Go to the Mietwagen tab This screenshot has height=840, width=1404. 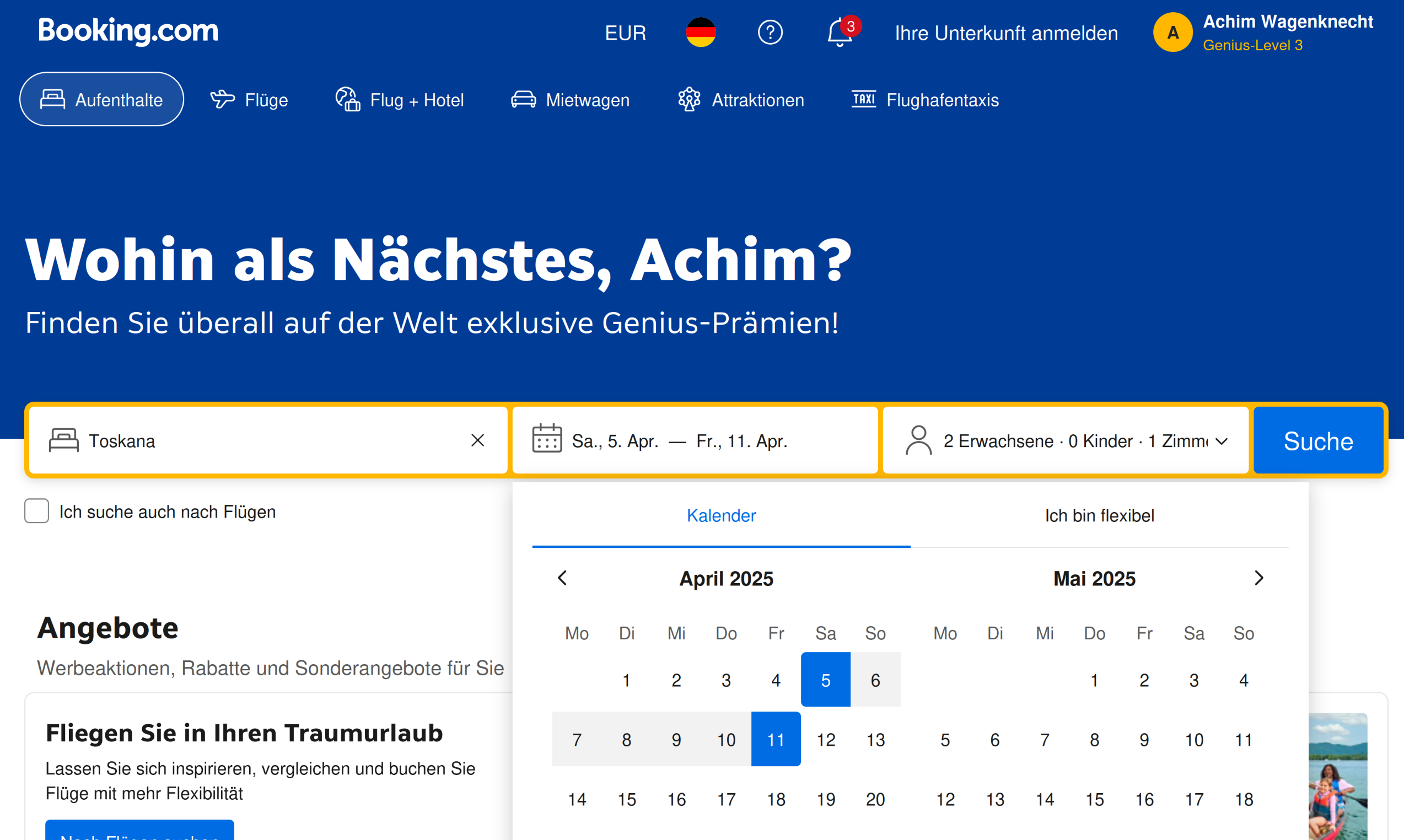coord(570,100)
